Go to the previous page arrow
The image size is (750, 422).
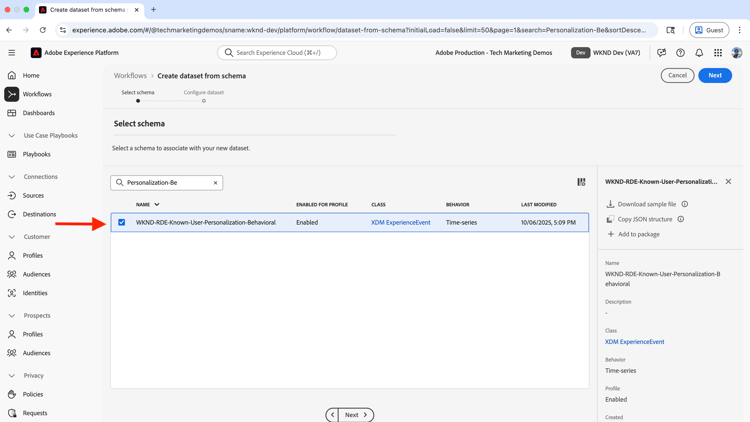(332, 415)
